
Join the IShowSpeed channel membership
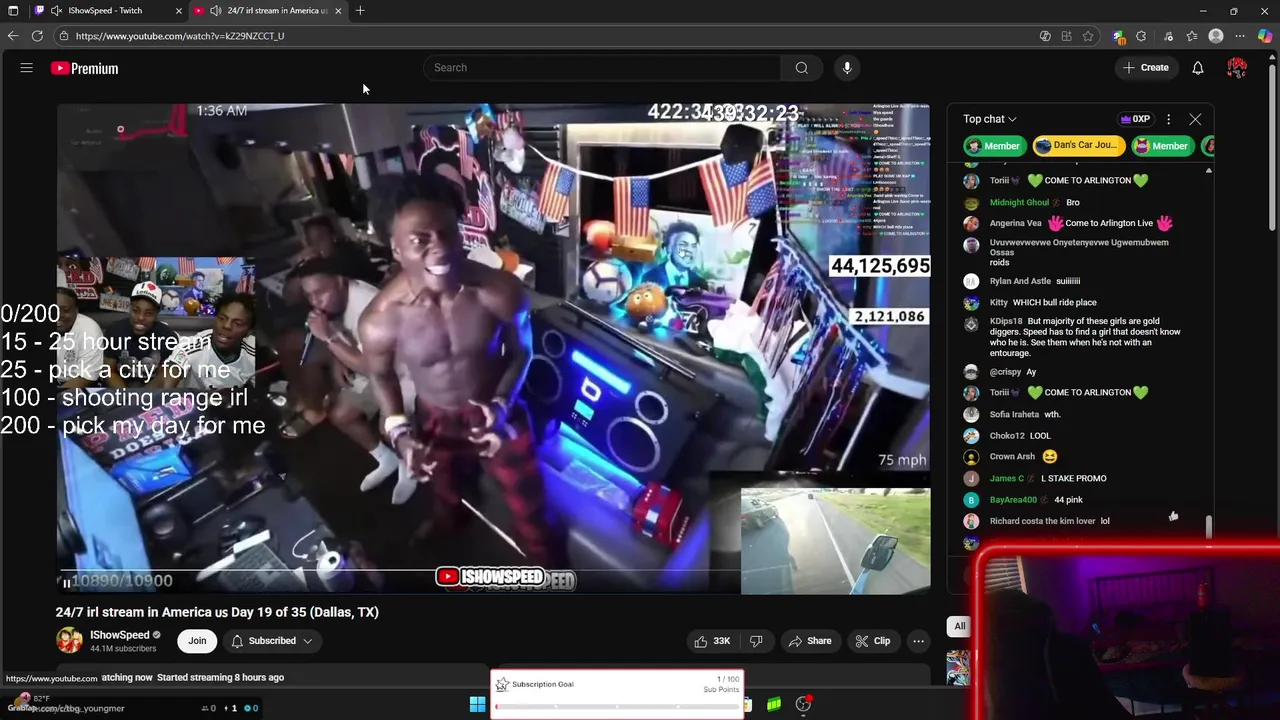click(197, 641)
